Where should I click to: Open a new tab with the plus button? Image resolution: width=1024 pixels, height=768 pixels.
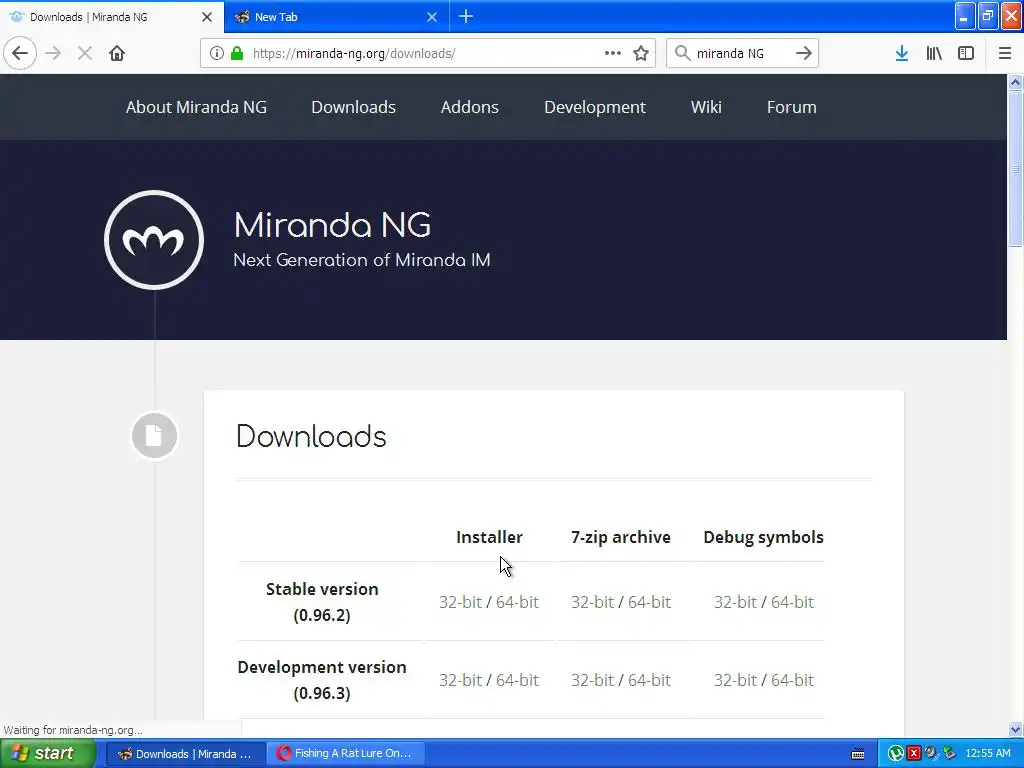click(x=466, y=16)
